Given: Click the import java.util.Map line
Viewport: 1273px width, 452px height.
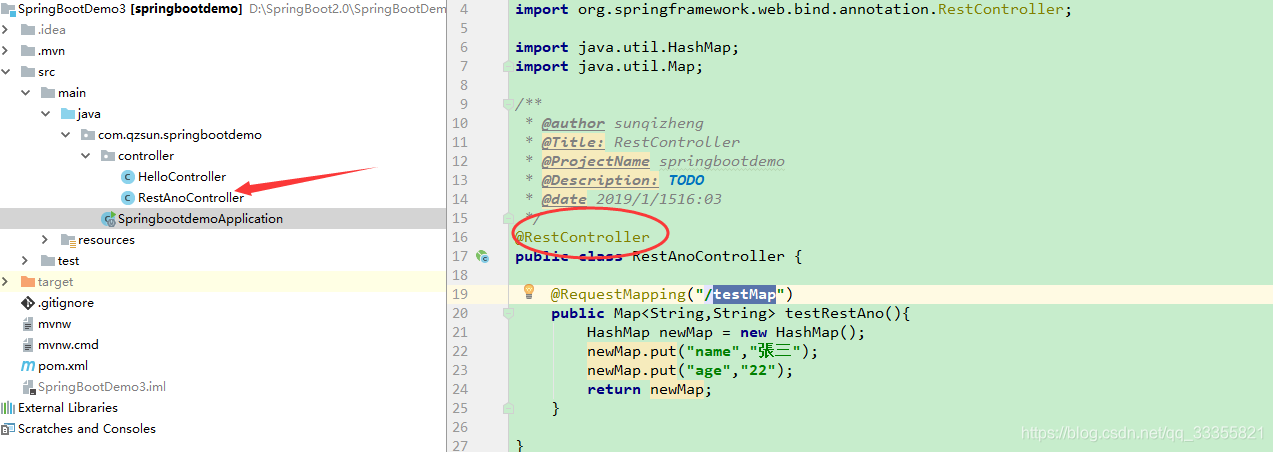Looking at the screenshot, I should 609,66.
